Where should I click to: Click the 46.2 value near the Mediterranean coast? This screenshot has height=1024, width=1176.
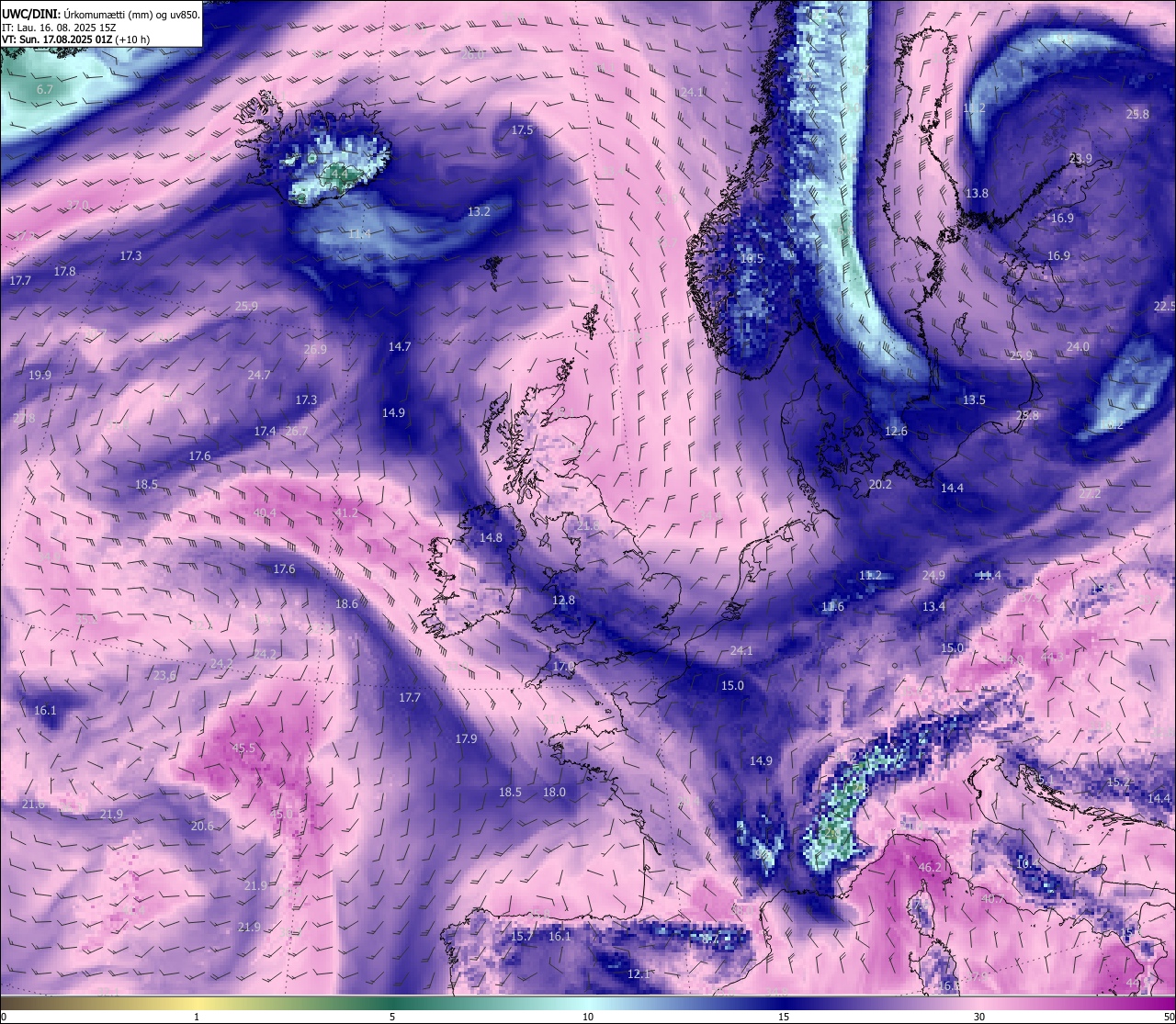point(930,867)
